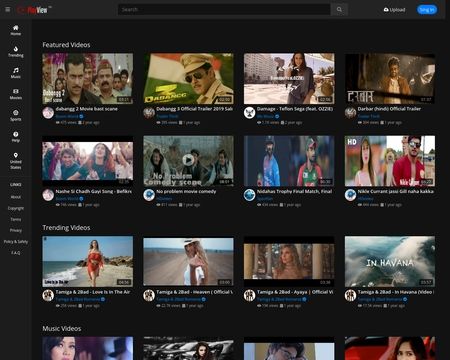This screenshot has height=360, width=450.
Task: Open channel avatar beside Ayaya video
Action: 249,295
